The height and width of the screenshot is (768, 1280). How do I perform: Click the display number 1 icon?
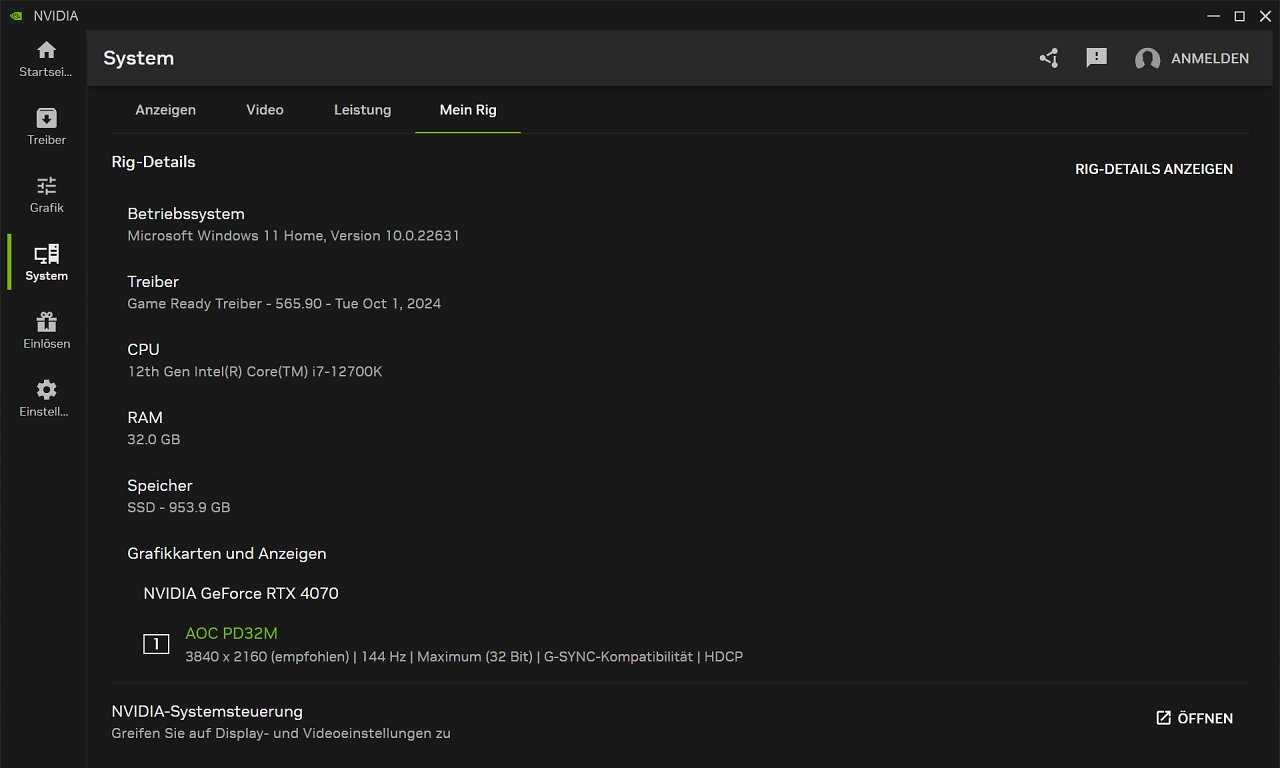pyautogui.click(x=156, y=644)
